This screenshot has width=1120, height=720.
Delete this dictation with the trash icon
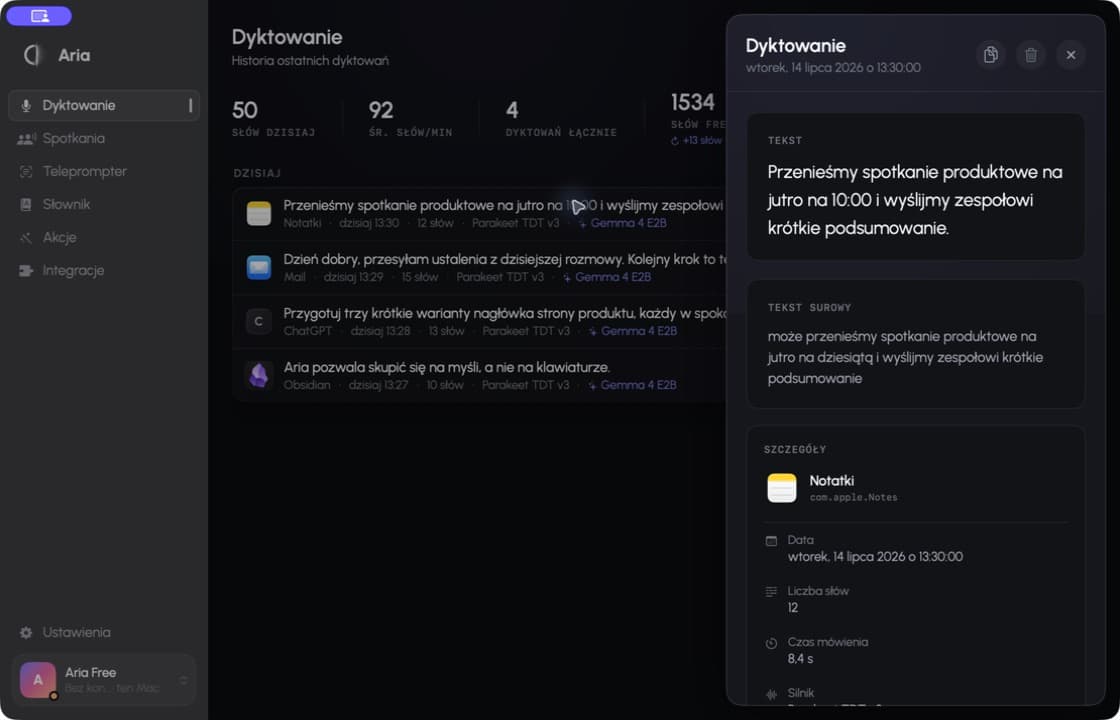click(x=1031, y=55)
